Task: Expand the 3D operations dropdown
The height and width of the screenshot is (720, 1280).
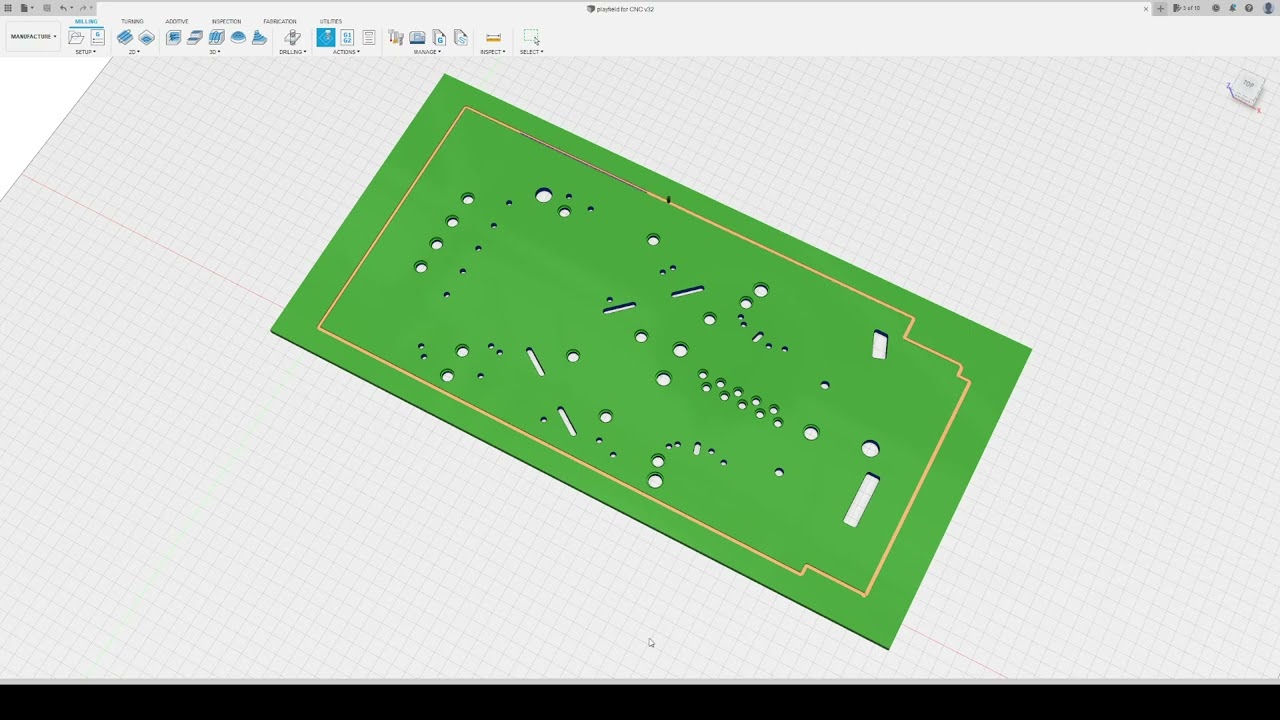Action: tap(215, 52)
